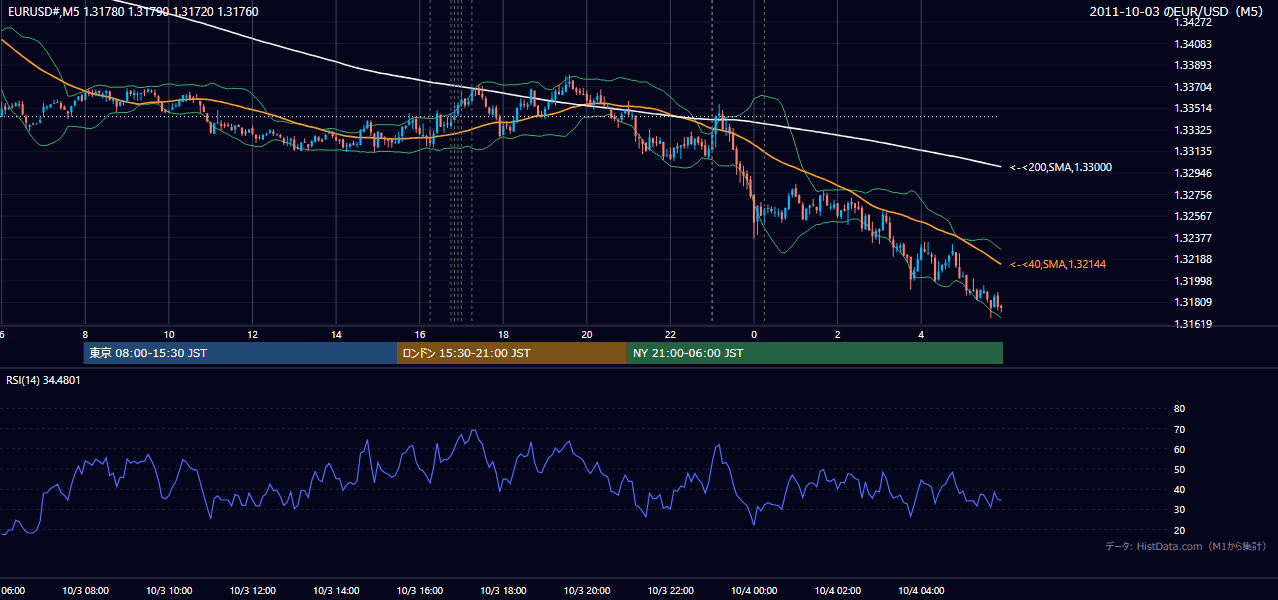The width and height of the screenshot is (1278, 600).
Task: Click the 10/4 04:00 time axis label
Action: click(x=921, y=591)
